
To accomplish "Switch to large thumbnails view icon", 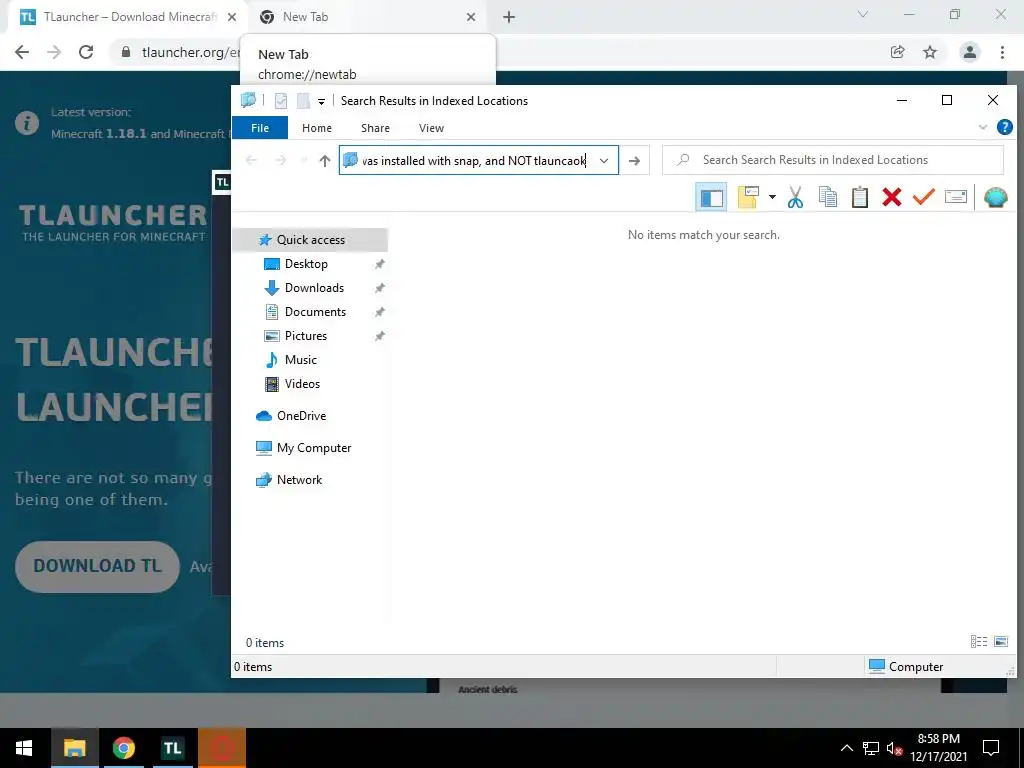I will coord(1000,642).
